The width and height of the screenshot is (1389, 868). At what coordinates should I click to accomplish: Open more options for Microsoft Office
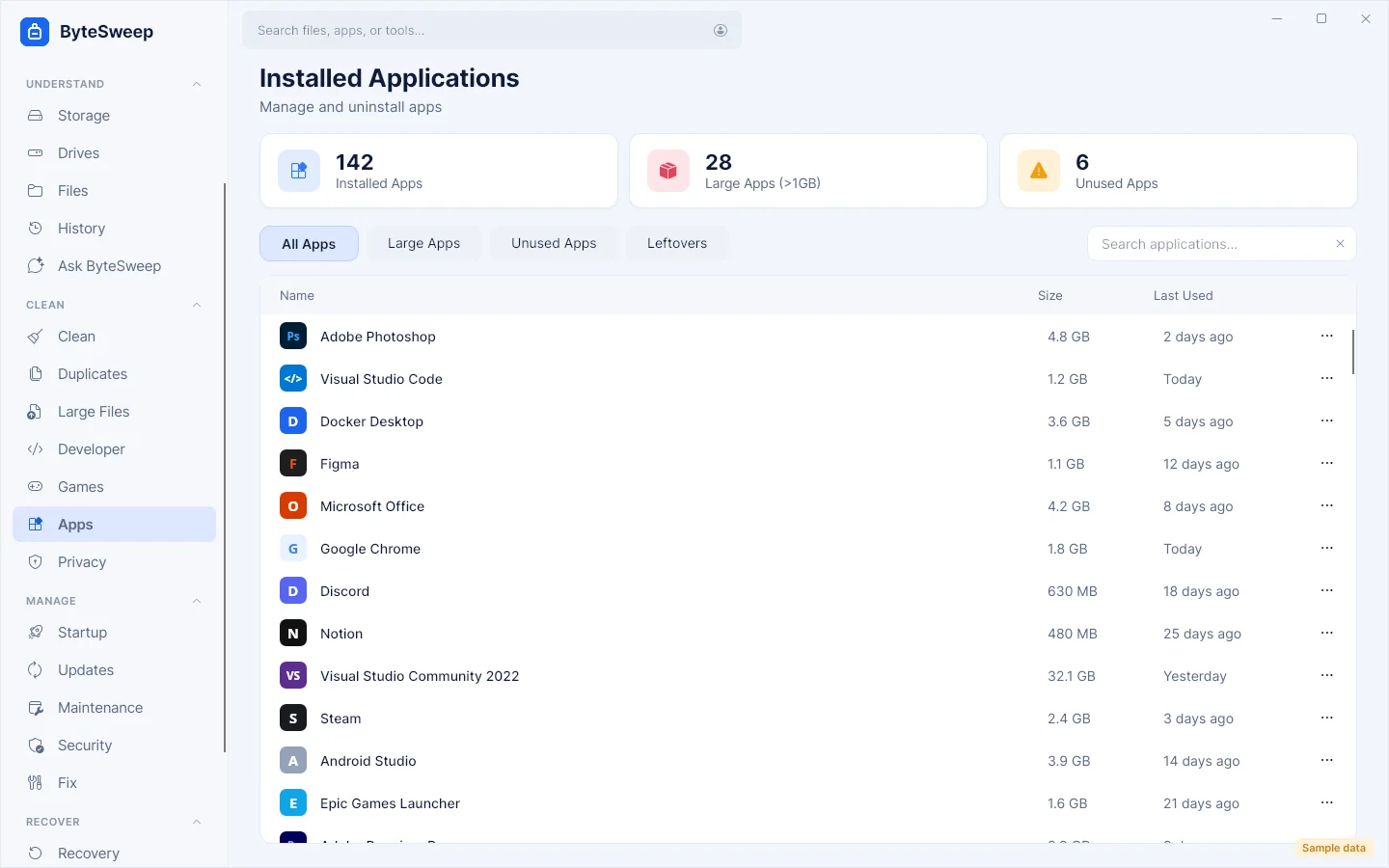(x=1327, y=505)
